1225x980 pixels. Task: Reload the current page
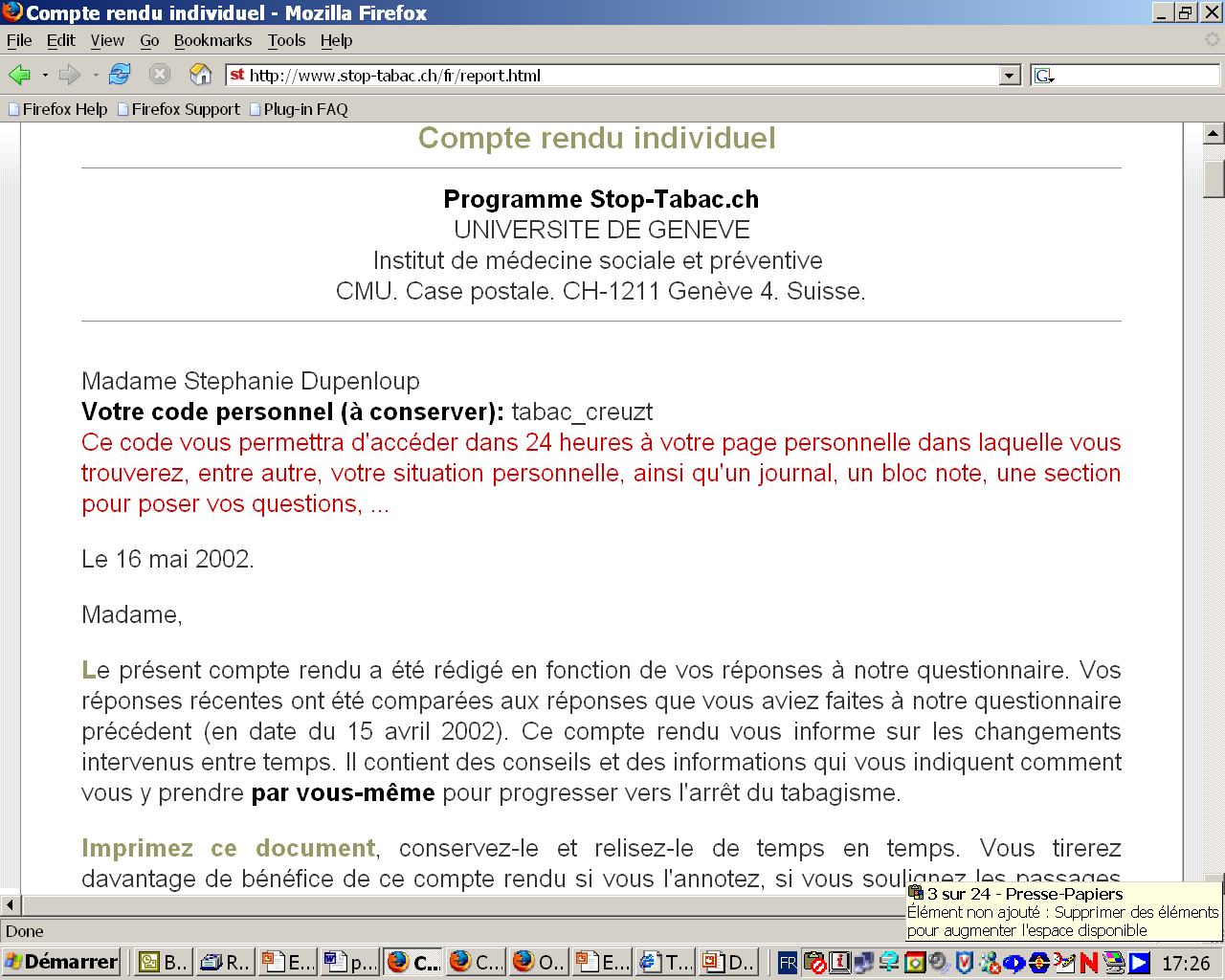[x=120, y=75]
